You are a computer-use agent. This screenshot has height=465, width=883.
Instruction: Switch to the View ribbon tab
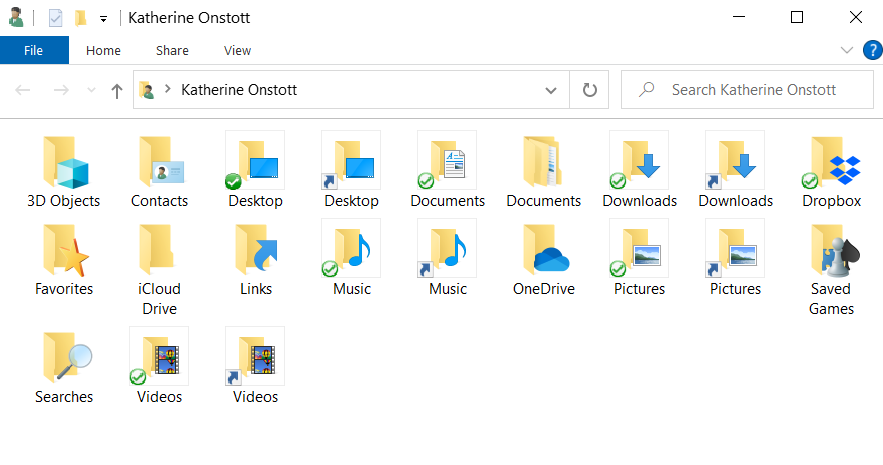click(x=237, y=50)
